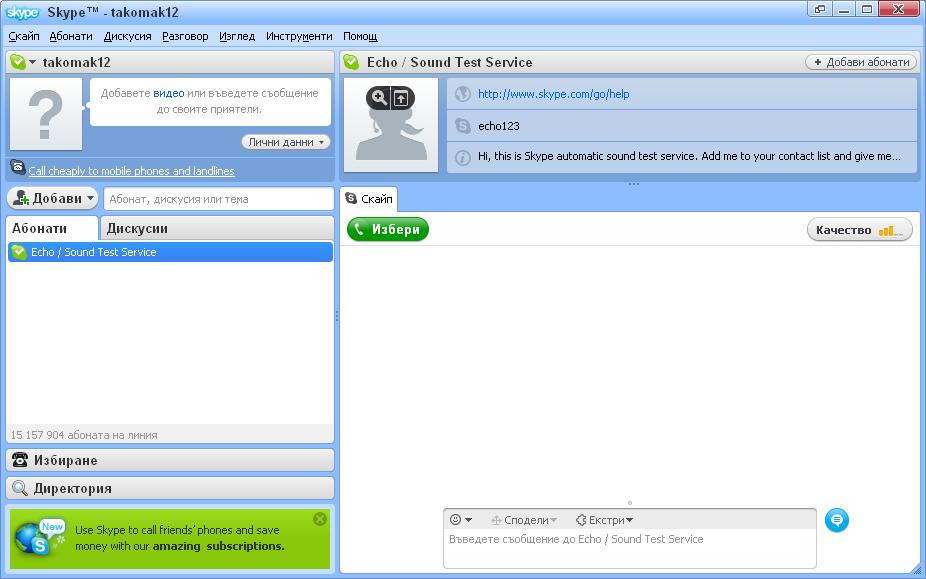Open the Качество call quality button
The image size is (926, 579).
pos(859,230)
